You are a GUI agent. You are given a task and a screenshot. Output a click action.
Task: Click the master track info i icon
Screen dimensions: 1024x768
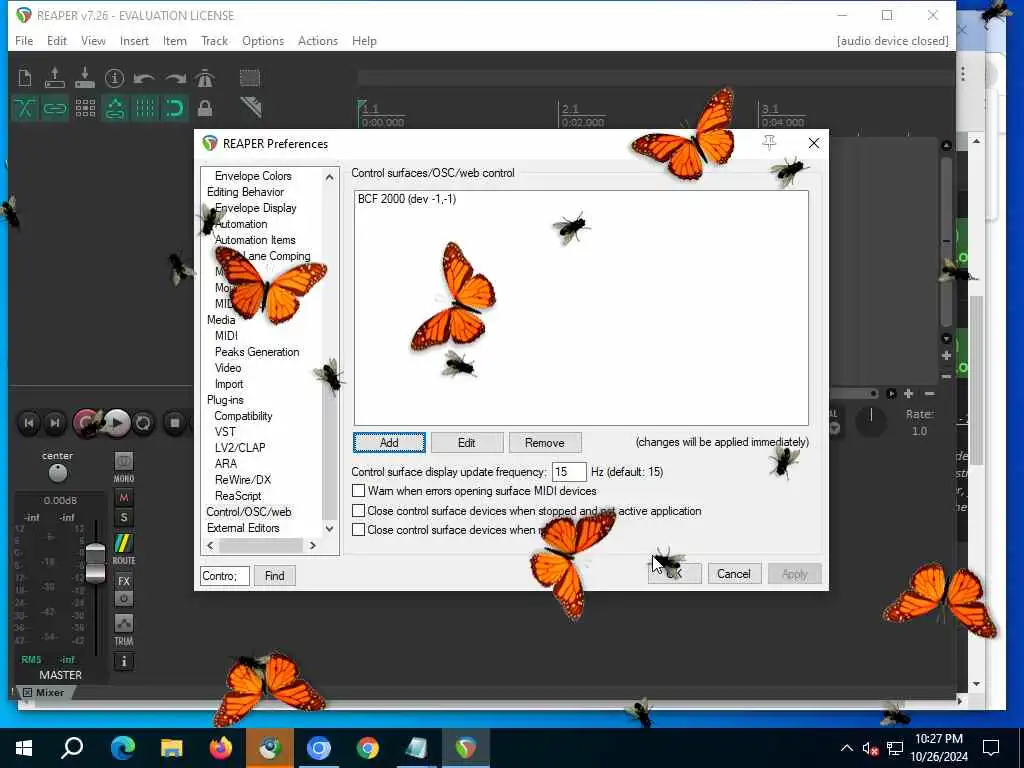[x=123, y=662]
